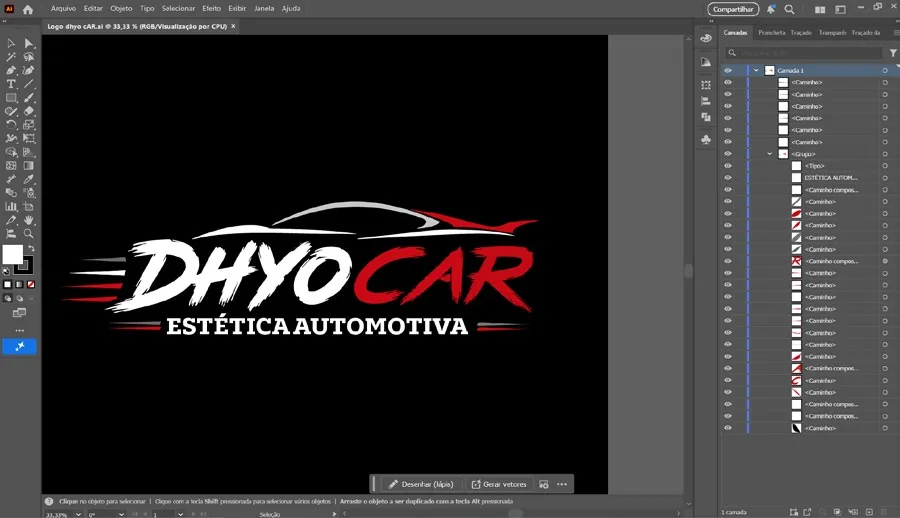Open the Edit Toolbar three dots
This screenshot has height=518, width=900.
point(20,331)
